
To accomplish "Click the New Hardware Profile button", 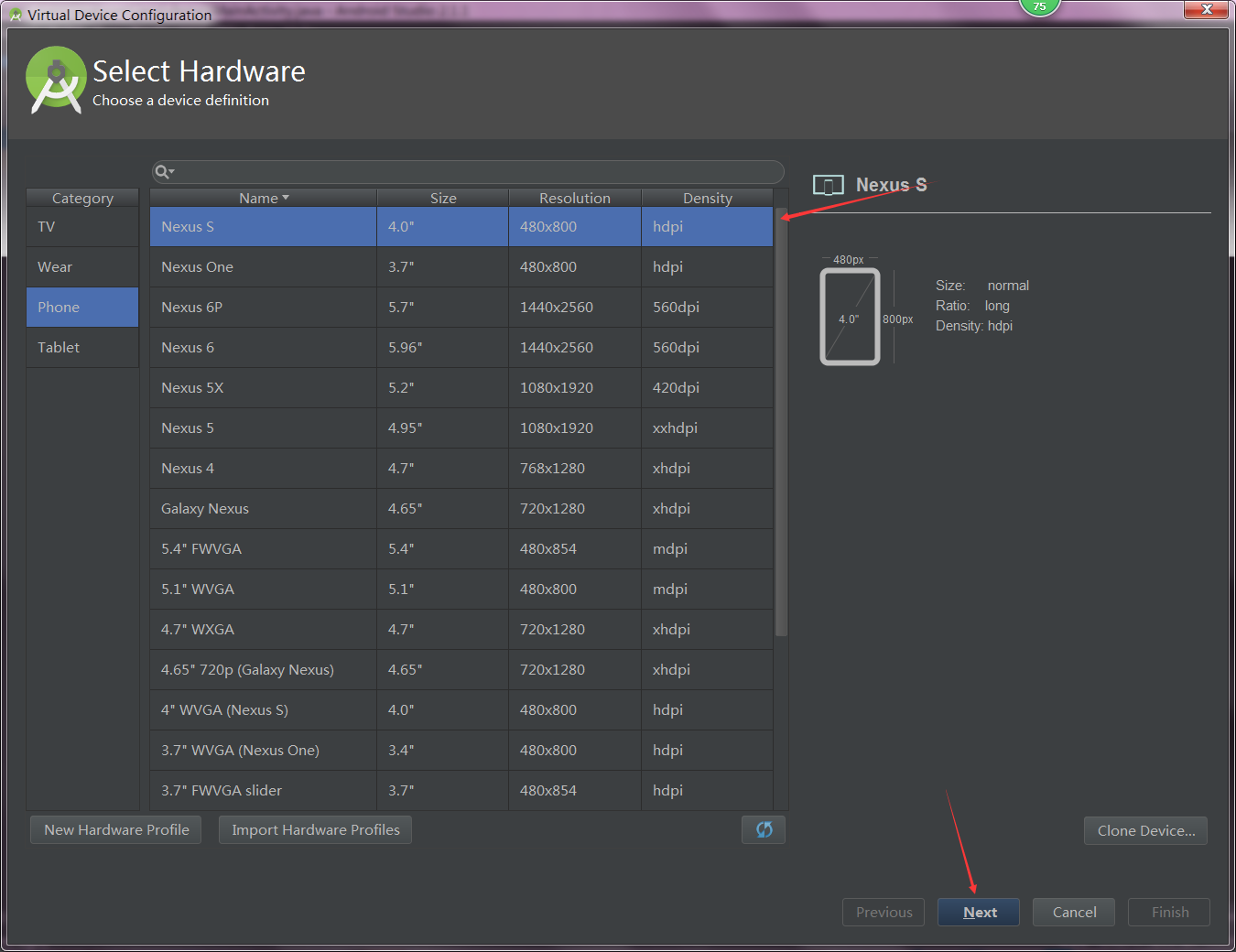I will tap(116, 829).
